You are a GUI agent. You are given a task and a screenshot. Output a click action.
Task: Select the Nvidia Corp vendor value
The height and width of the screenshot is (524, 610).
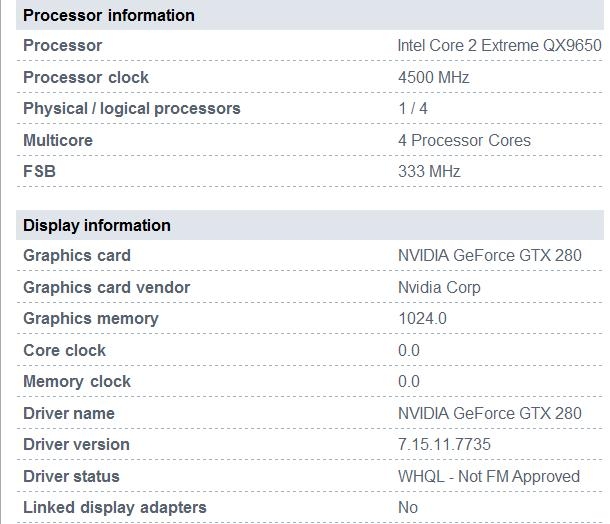click(x=439, y=287)
